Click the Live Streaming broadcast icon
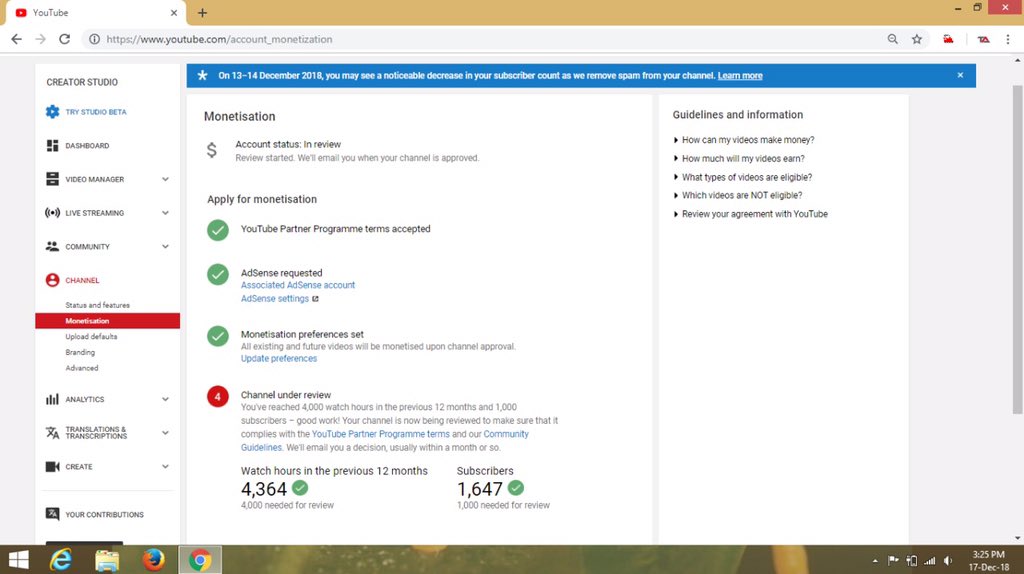The height and width of the screenshot is (574, 1024). pyautogui.click(x=52, y=213)
